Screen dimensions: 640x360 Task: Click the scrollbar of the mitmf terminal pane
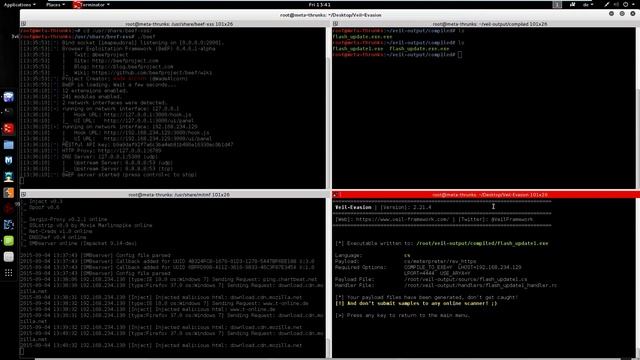[x=328, y=278]
